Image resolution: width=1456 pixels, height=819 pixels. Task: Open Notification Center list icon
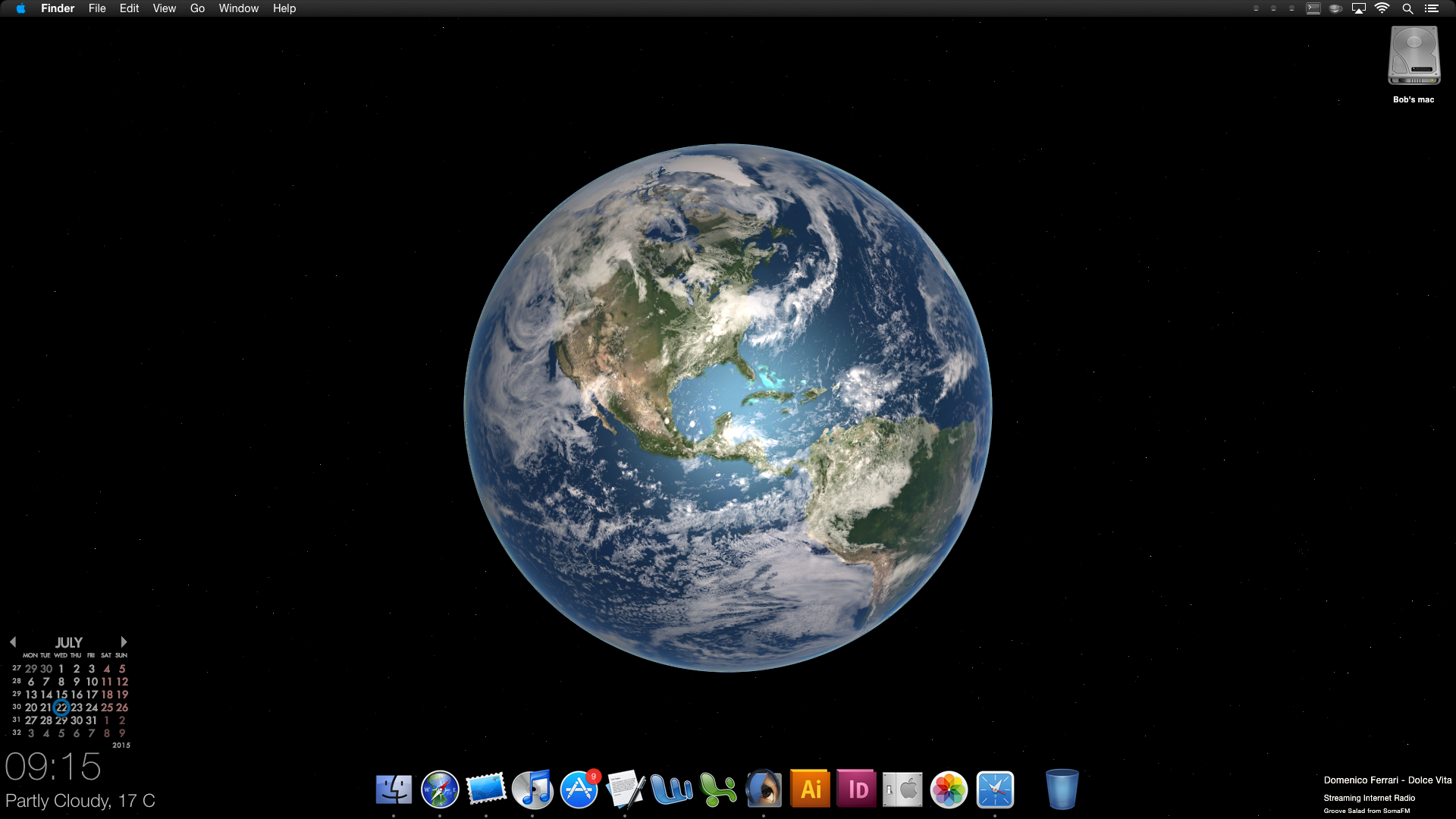[1432, 8]
